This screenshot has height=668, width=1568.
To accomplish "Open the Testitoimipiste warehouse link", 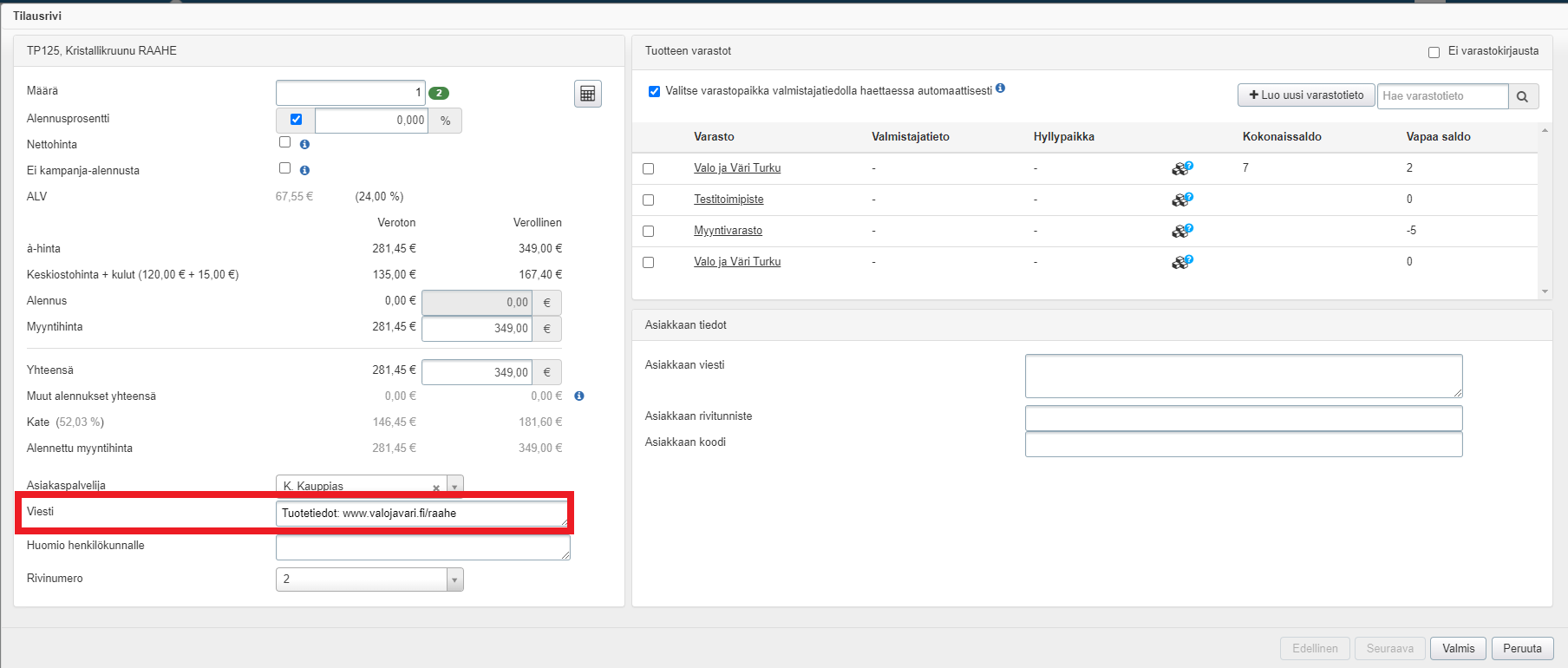I will click(728, 200).
